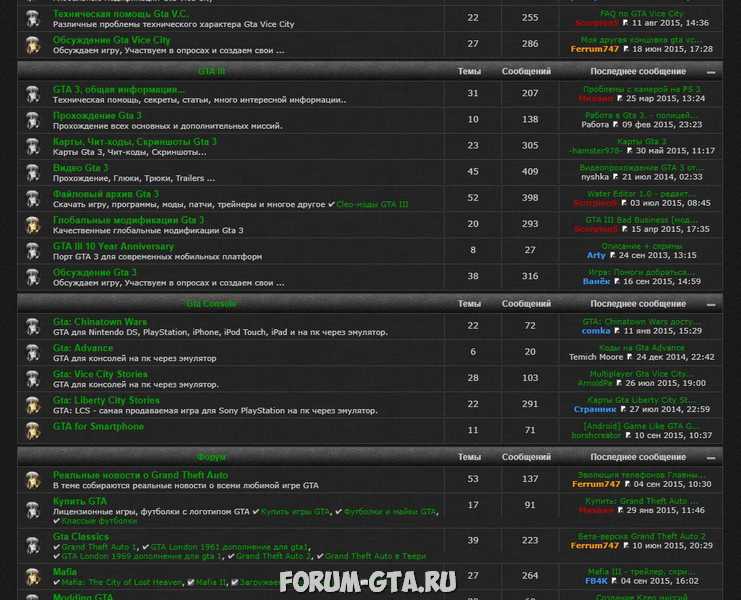The height and width of the screenshot is (600, 741).
Task: Open GTA for Smartphone forum
Action: (x=98, y=427)
